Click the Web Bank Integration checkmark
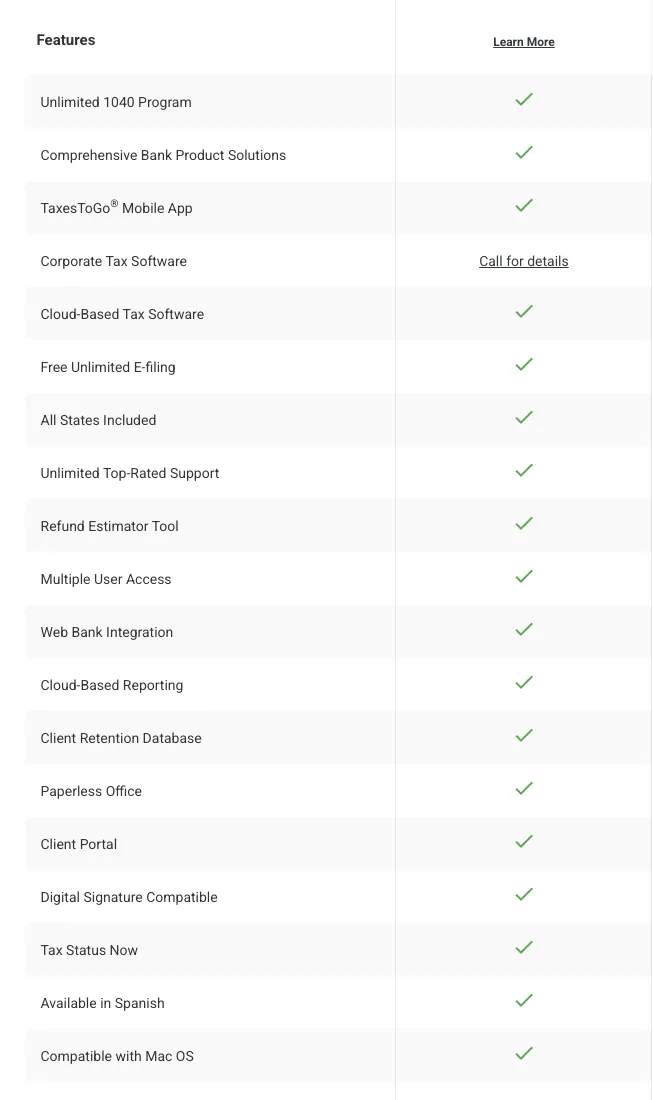The image size is (653, 1100). coord(523,630)
